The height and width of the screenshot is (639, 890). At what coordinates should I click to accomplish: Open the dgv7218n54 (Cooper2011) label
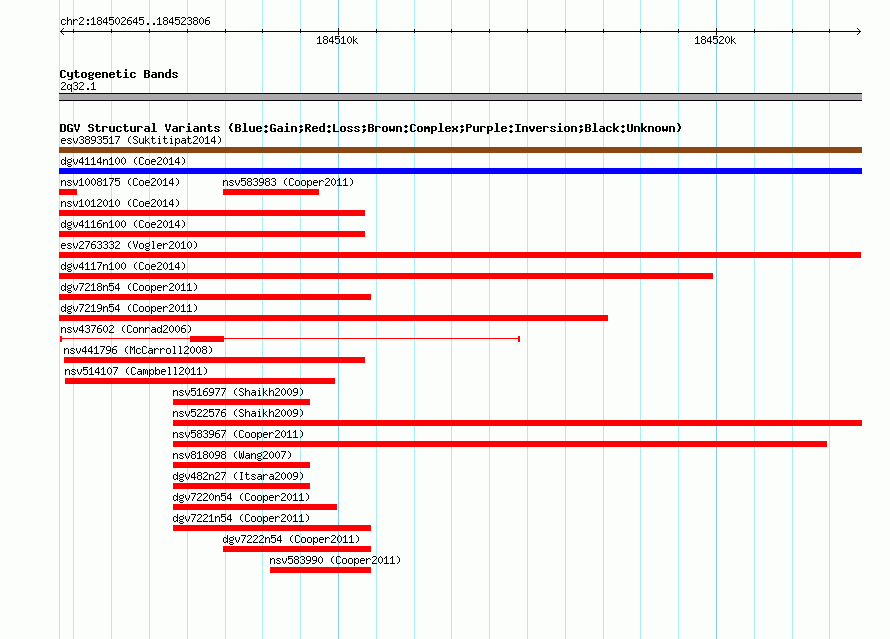129,287
